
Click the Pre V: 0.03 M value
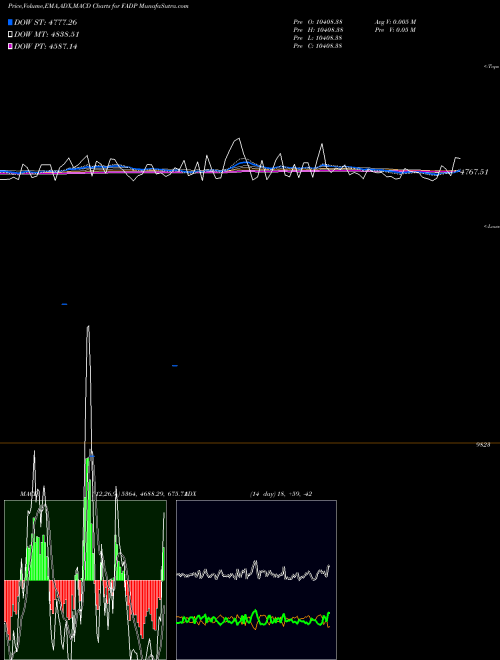click(396, 30)
